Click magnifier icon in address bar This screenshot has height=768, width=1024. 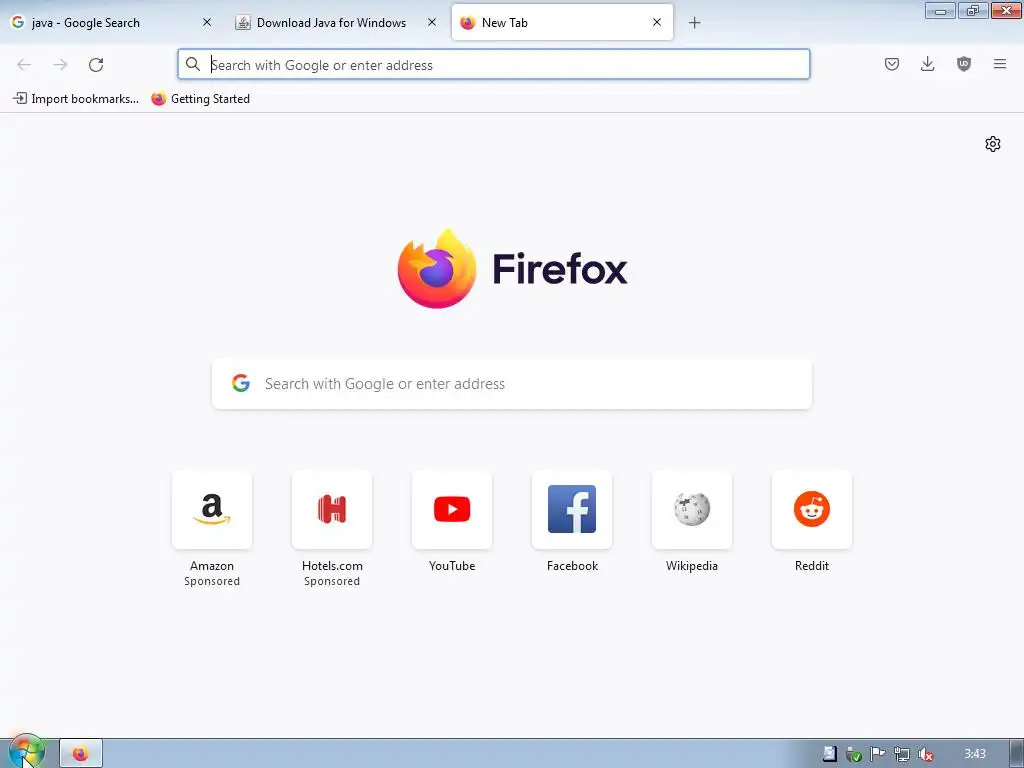[193, 64]
